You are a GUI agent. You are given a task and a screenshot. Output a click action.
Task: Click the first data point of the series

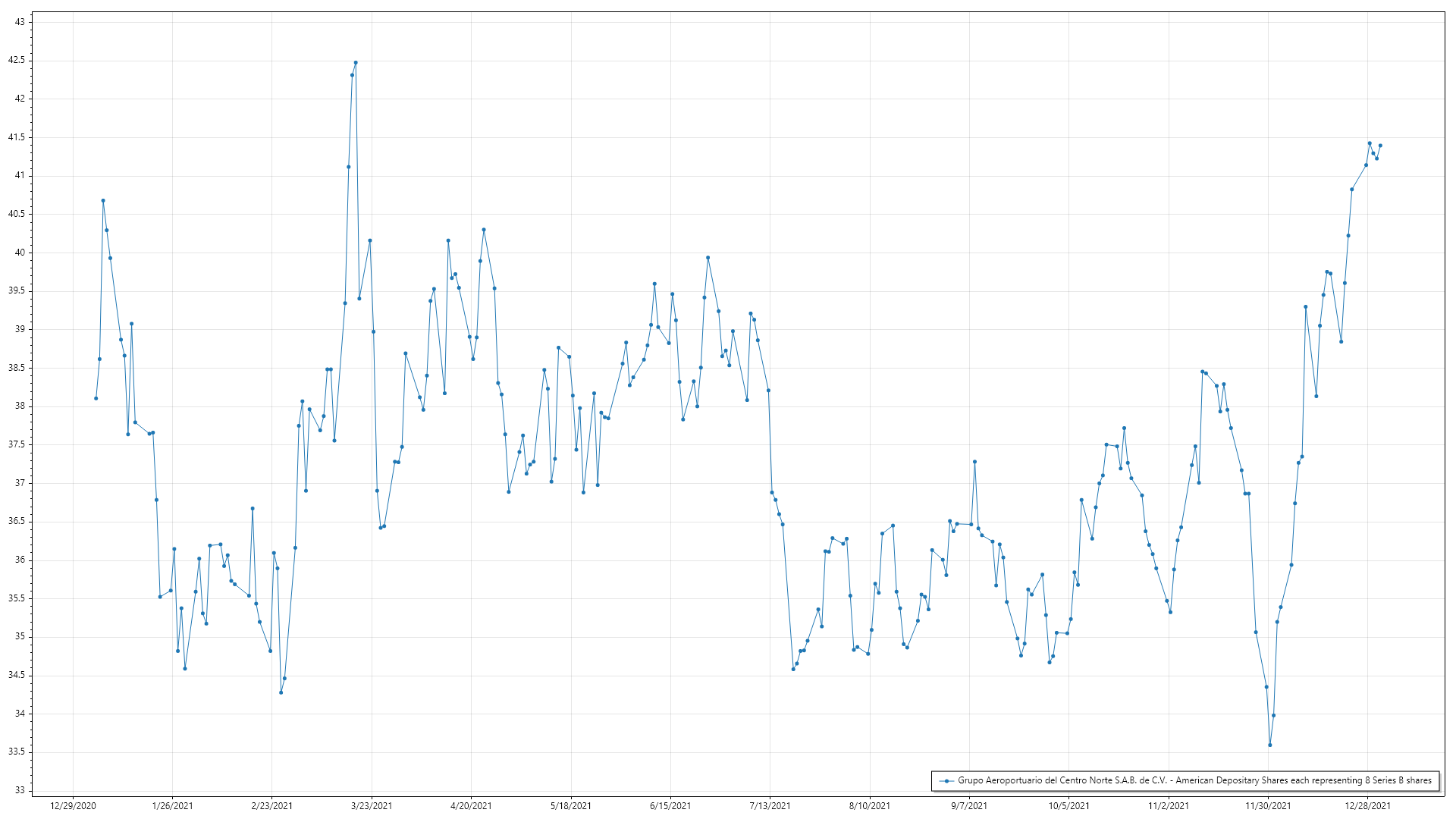(x=96, y=398)
